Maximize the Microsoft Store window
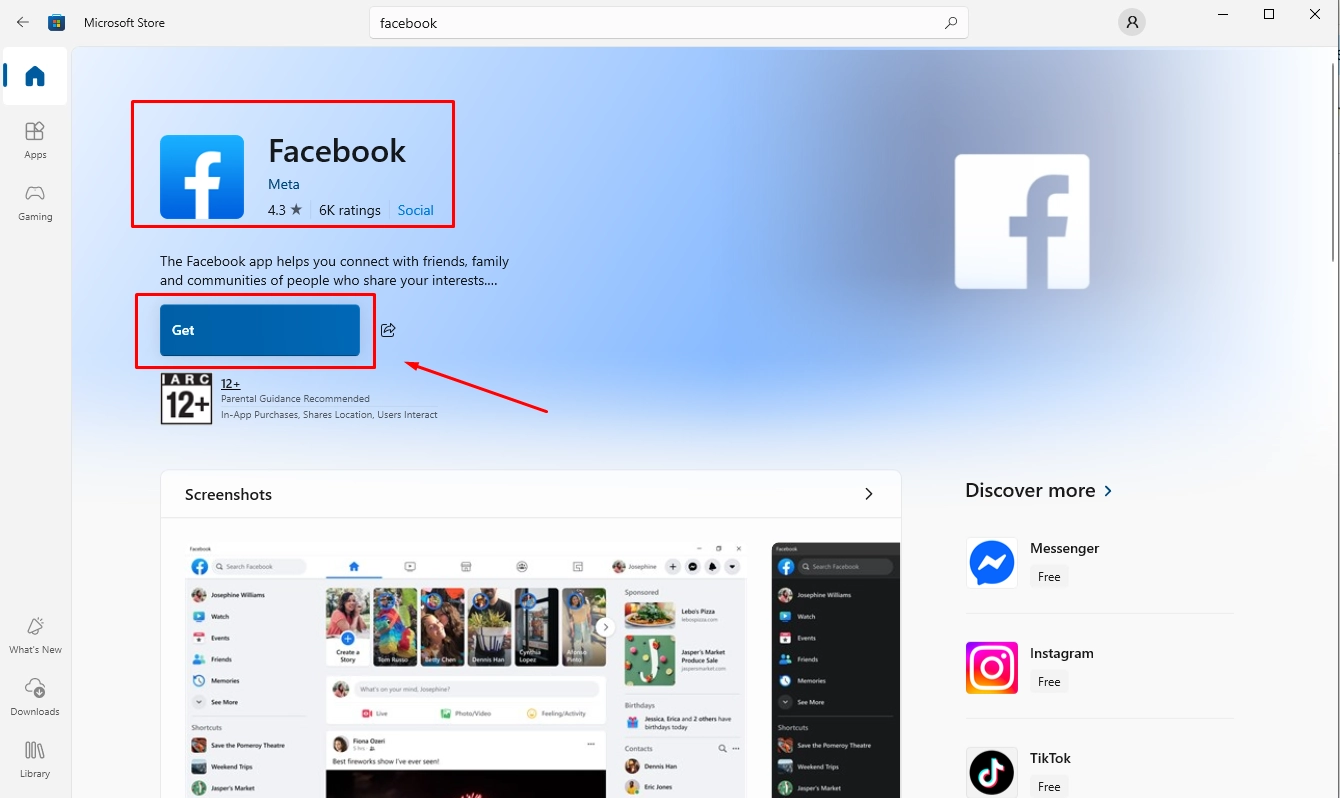Viewport: 1340px width, 798px height. (1269, 14)
